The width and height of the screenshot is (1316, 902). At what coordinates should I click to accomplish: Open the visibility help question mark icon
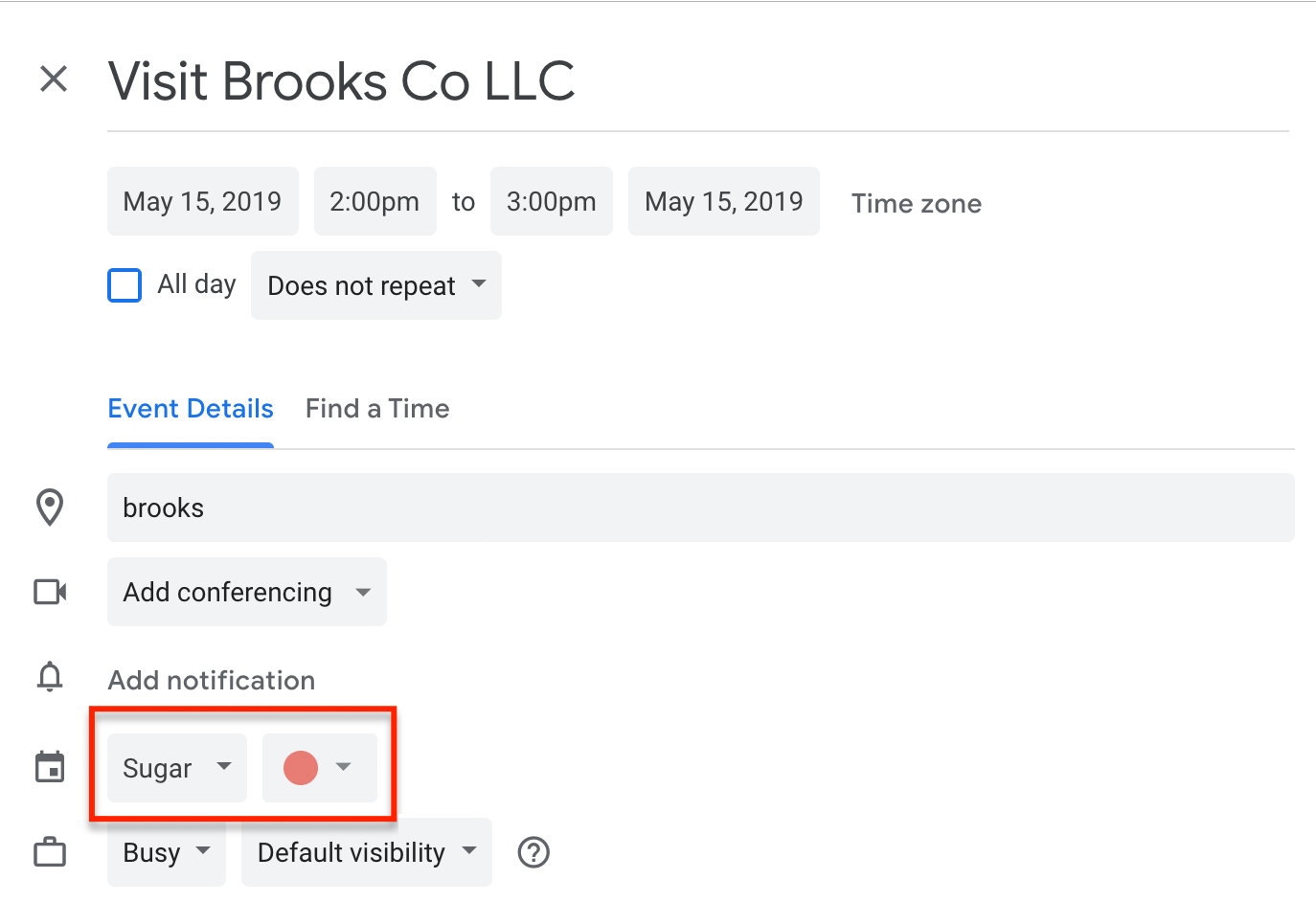click(x=533, y=852)
